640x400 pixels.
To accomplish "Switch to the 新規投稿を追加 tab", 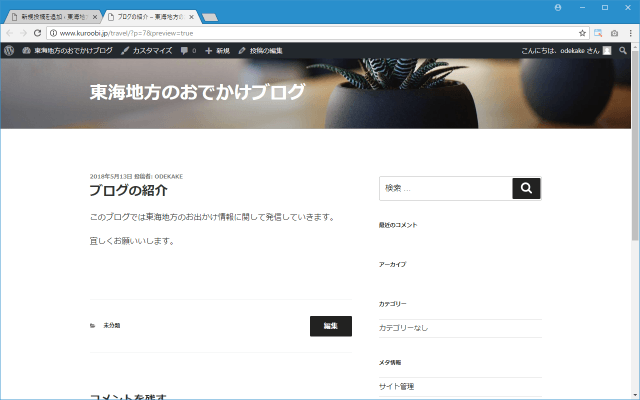I will coord(53,17).
